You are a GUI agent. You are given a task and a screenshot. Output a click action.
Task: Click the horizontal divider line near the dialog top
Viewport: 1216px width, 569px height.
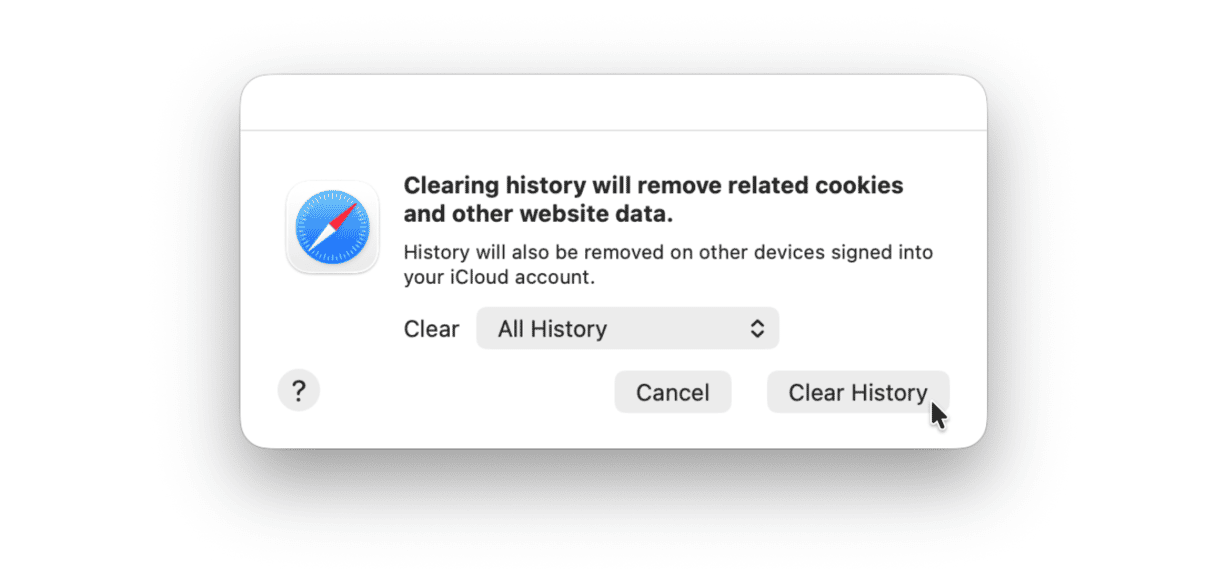click(613, 130)
